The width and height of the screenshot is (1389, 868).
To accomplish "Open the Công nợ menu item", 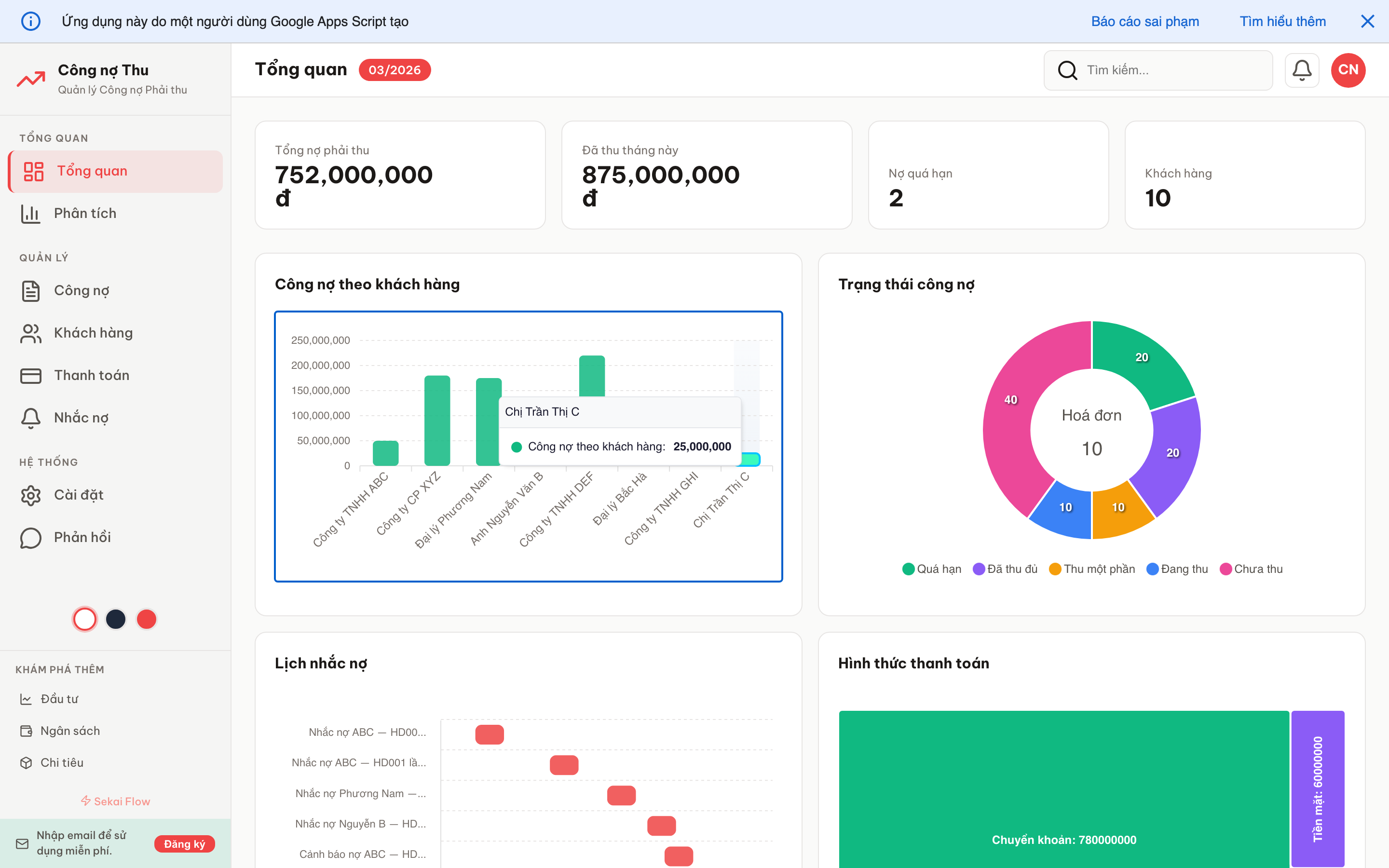I will (x=82, y=290).
